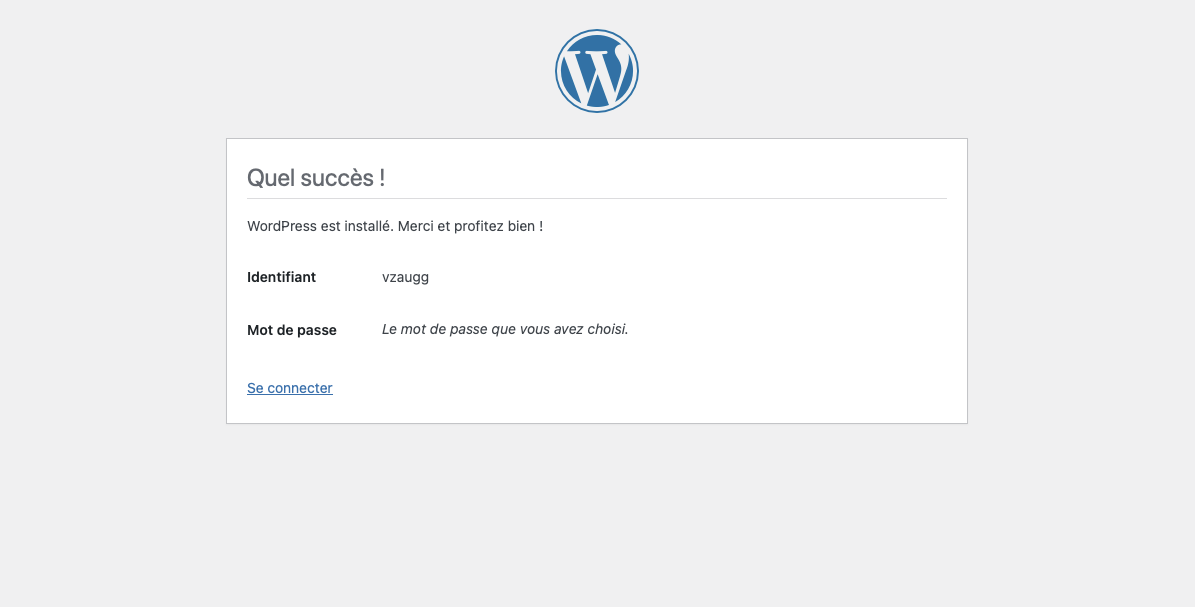Click the "WordPress est installé" confirmation sentence
Image resolution: width=1195 pixels, height=607 pixels.
395,226
